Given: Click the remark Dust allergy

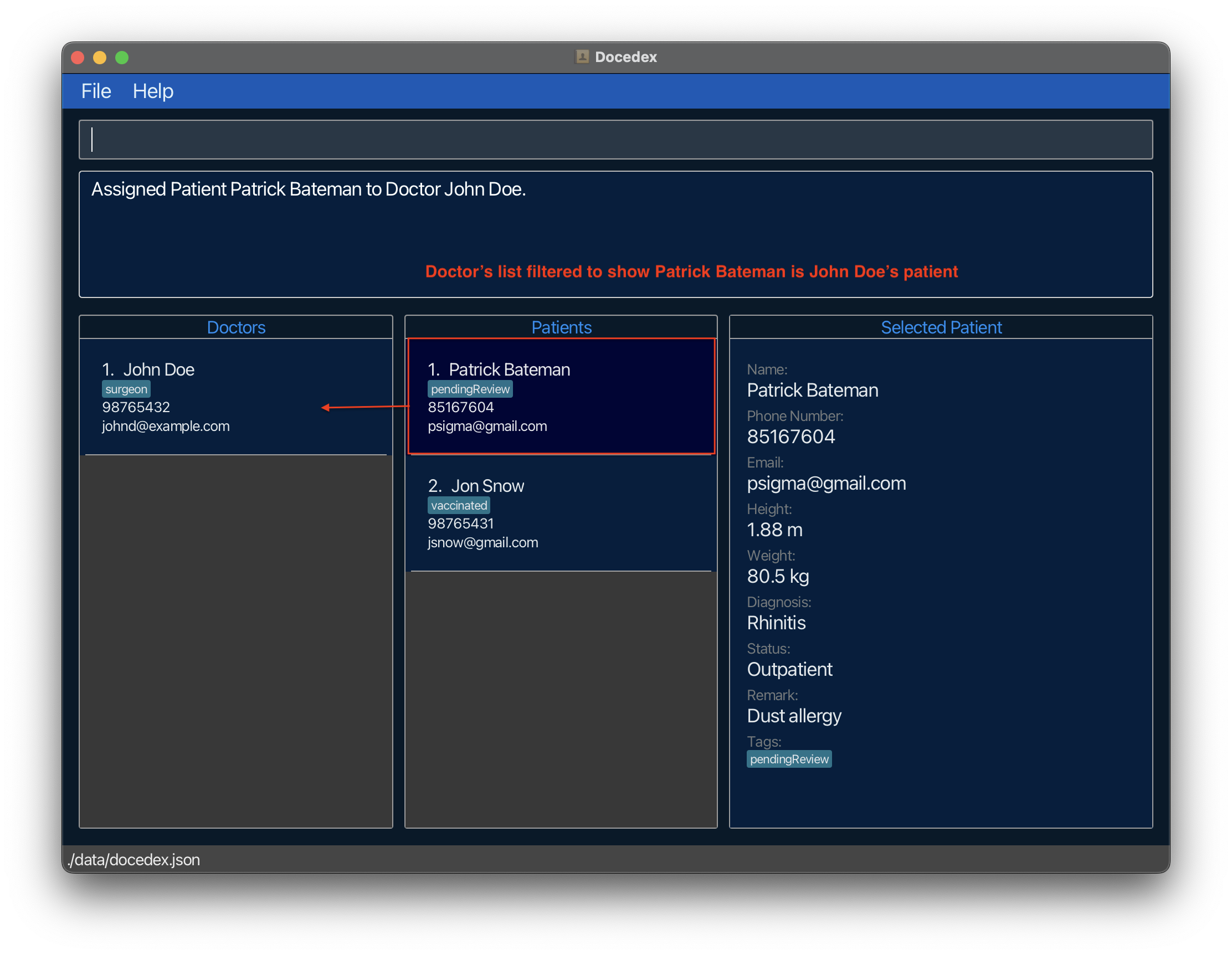Looking at the screenshot, I should pos(794,716).
